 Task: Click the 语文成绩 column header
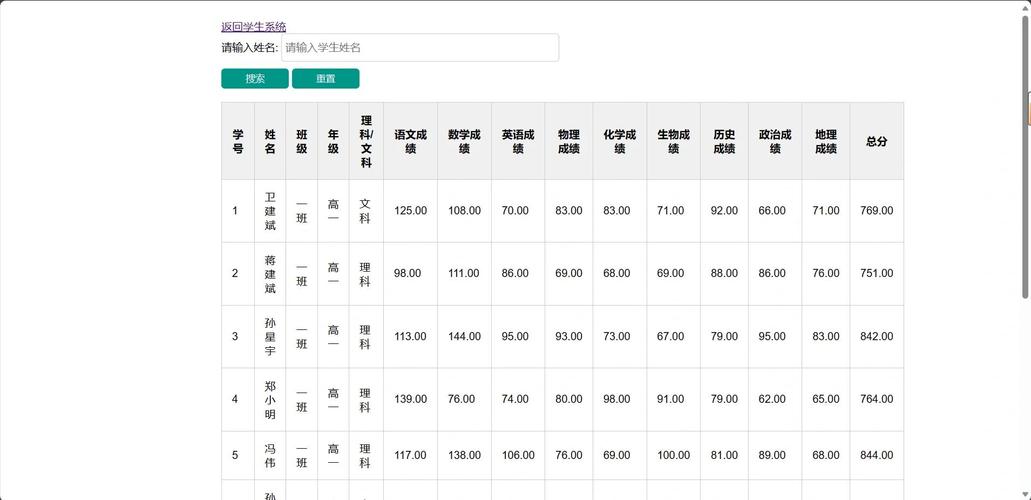411,141
